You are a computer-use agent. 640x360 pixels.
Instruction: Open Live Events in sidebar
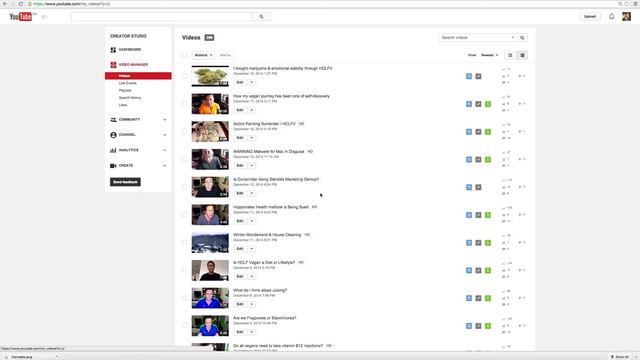(x=128, y=83)
